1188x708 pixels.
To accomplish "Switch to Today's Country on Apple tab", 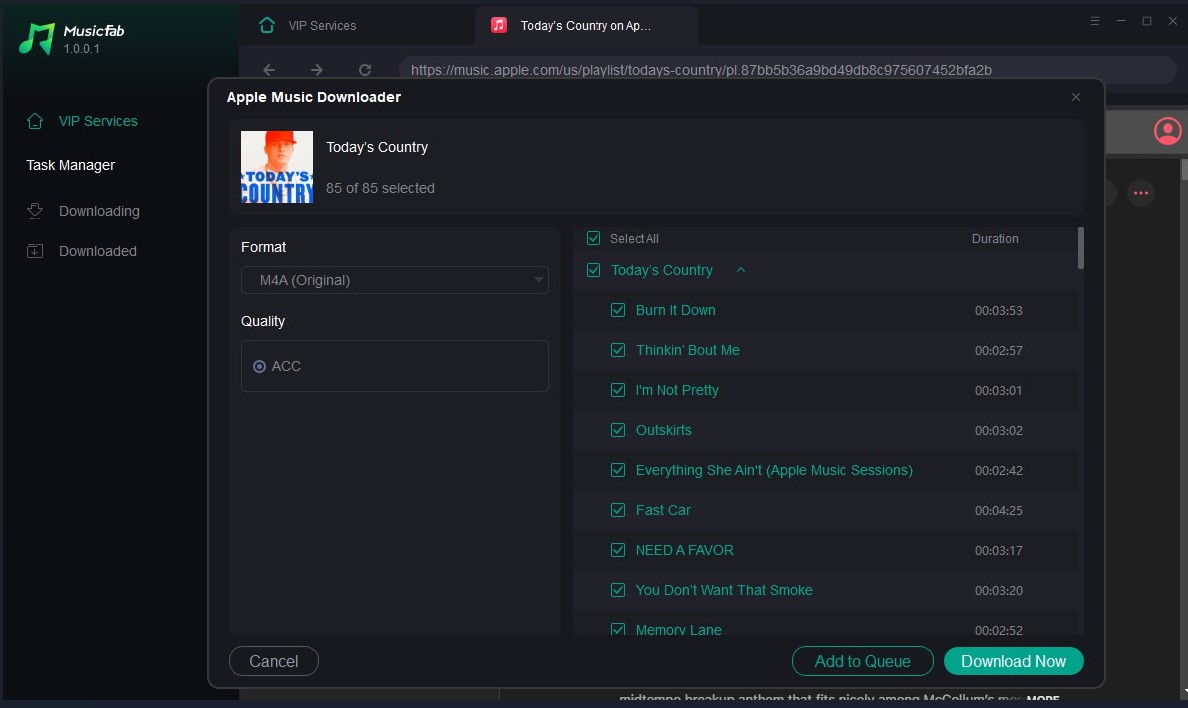I will point(586,25).
